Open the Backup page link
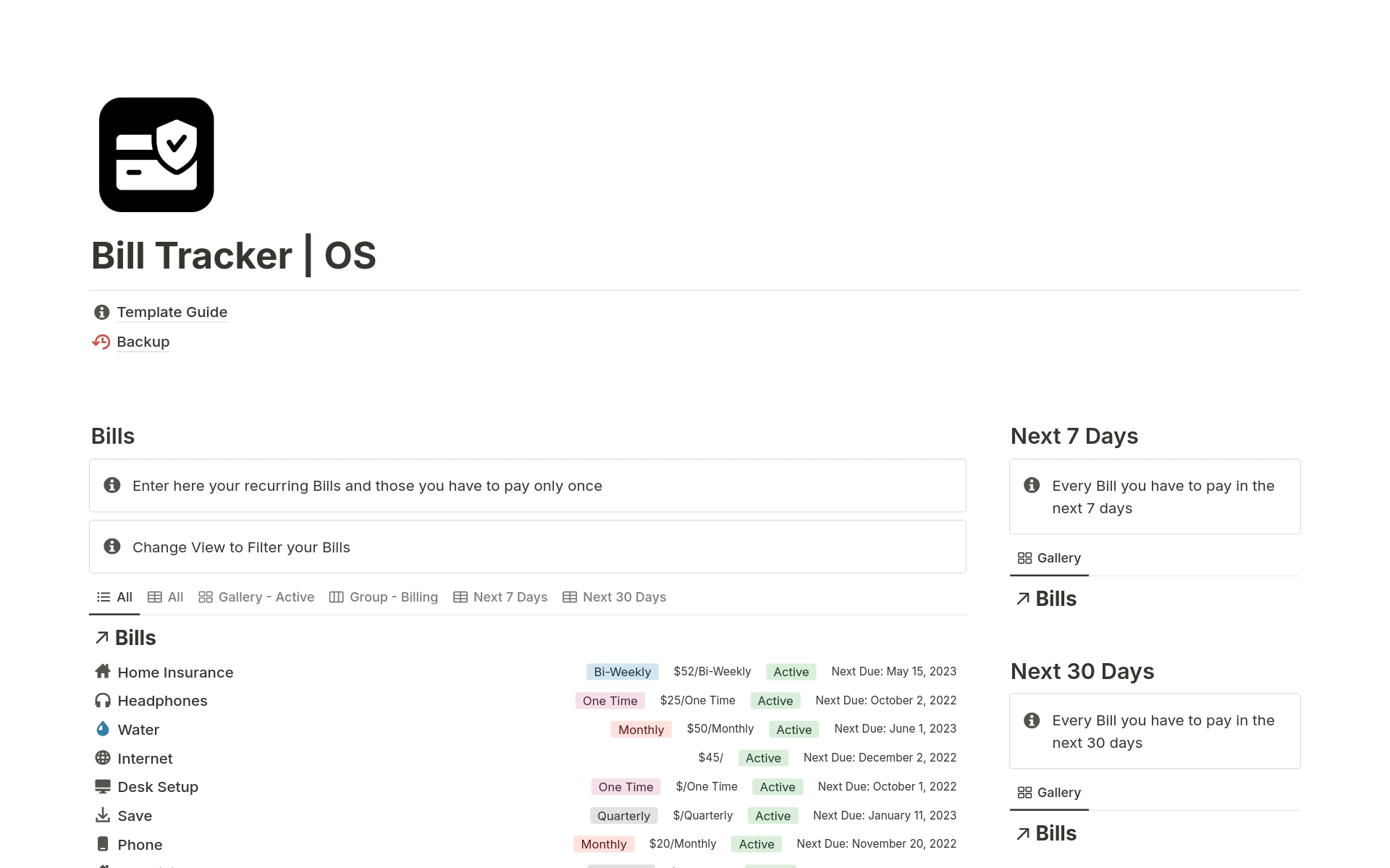1390x868 pixels. (x=143, y=342)
